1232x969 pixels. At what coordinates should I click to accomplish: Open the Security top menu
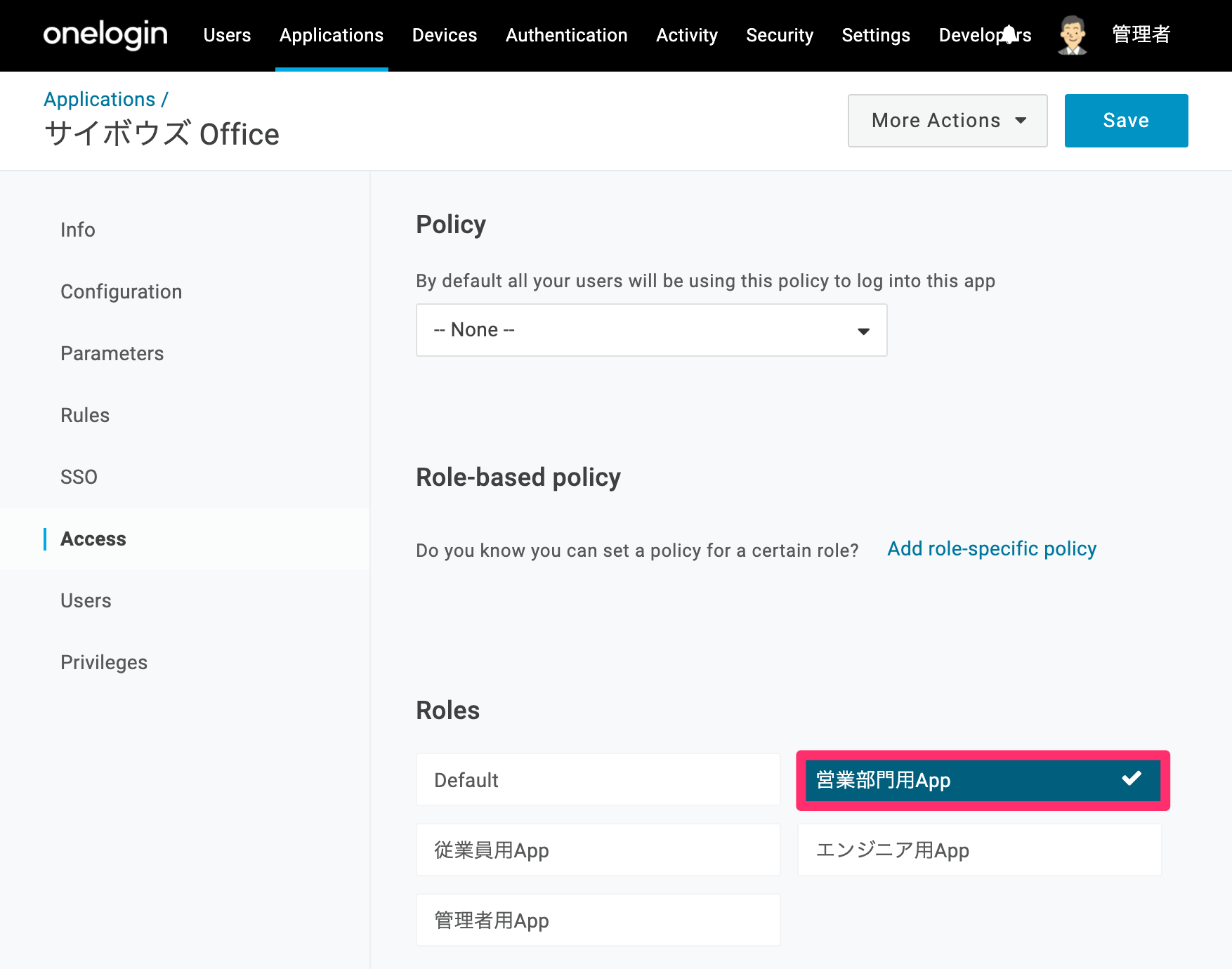(x=780, y=35)
